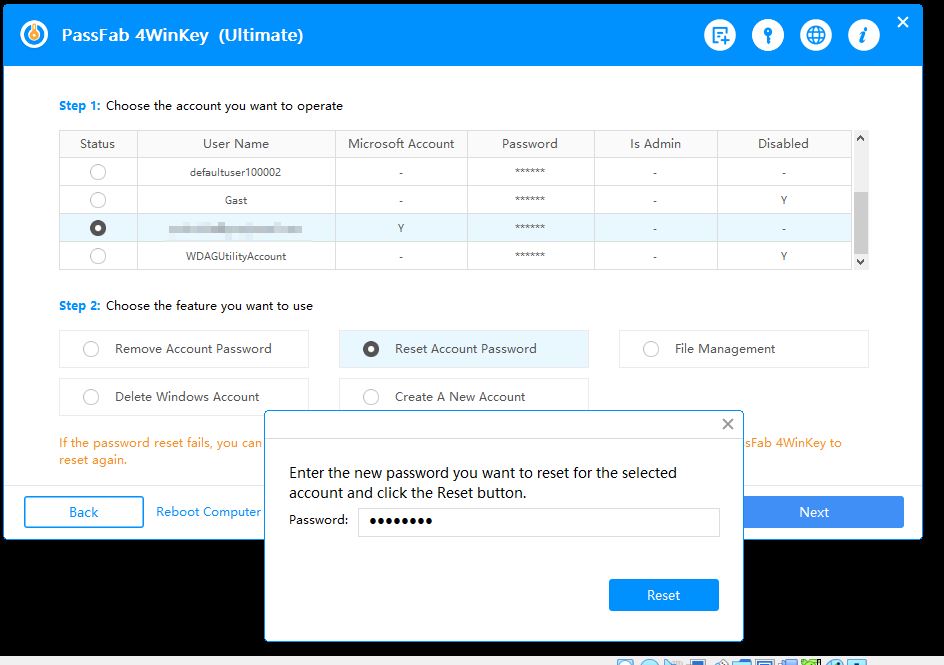944x665 pixels.
Task: Click the Microsoft Account column header
Action: tap(401, 144)
